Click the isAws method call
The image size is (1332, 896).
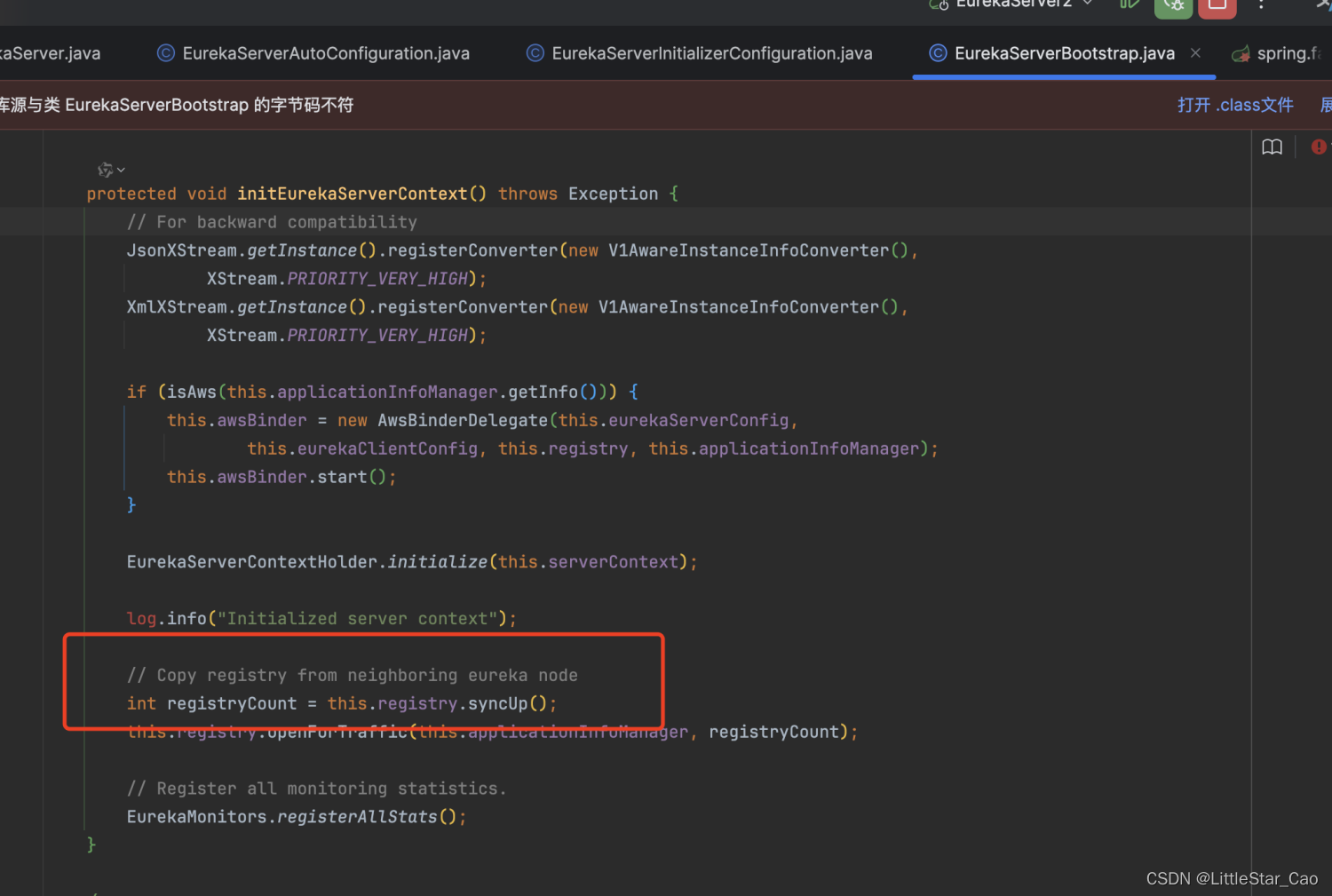pos(192,392)
